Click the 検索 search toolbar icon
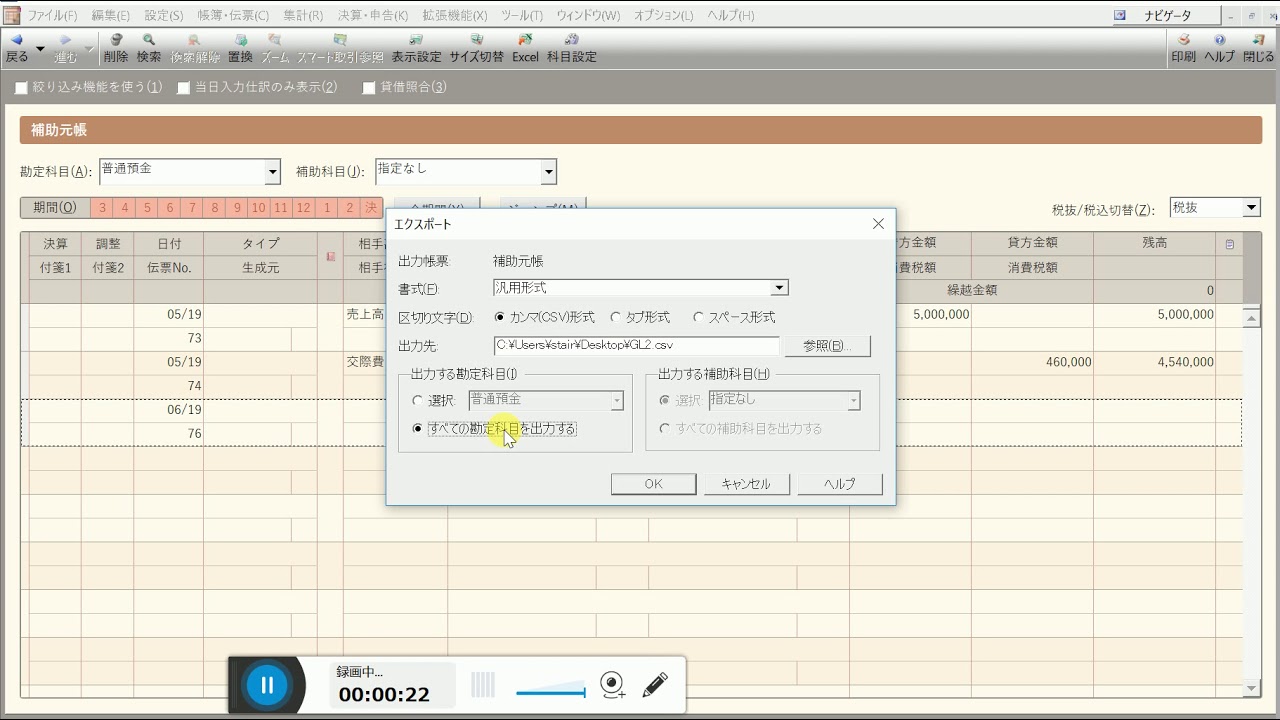The image size is (1280, 720). click(149, 48)
